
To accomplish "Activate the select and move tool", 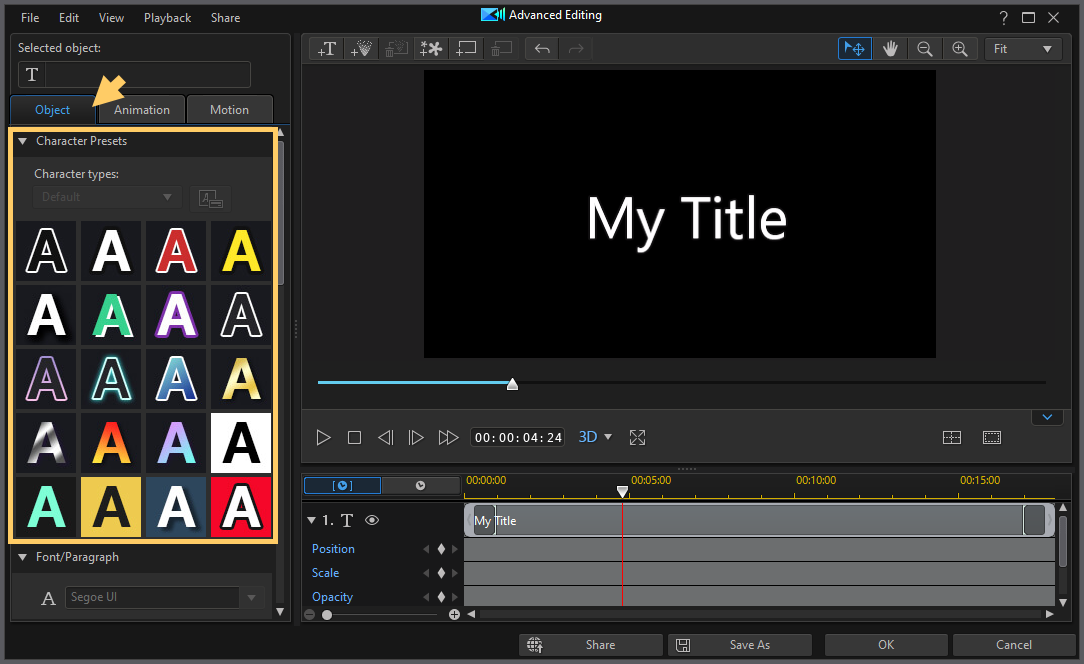I will pyautogui.click(x=854, y=48).
